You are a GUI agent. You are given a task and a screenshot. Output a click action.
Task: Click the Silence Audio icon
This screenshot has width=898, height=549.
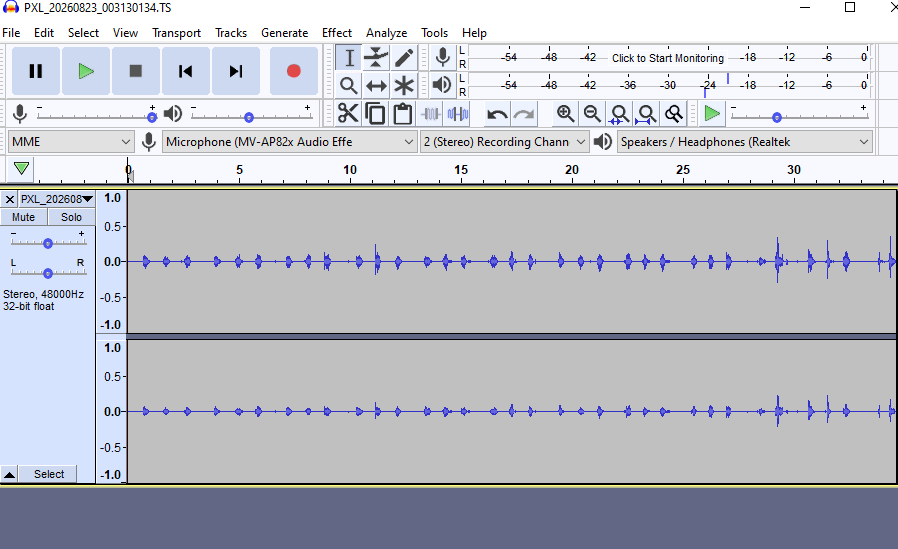[458, 113]
